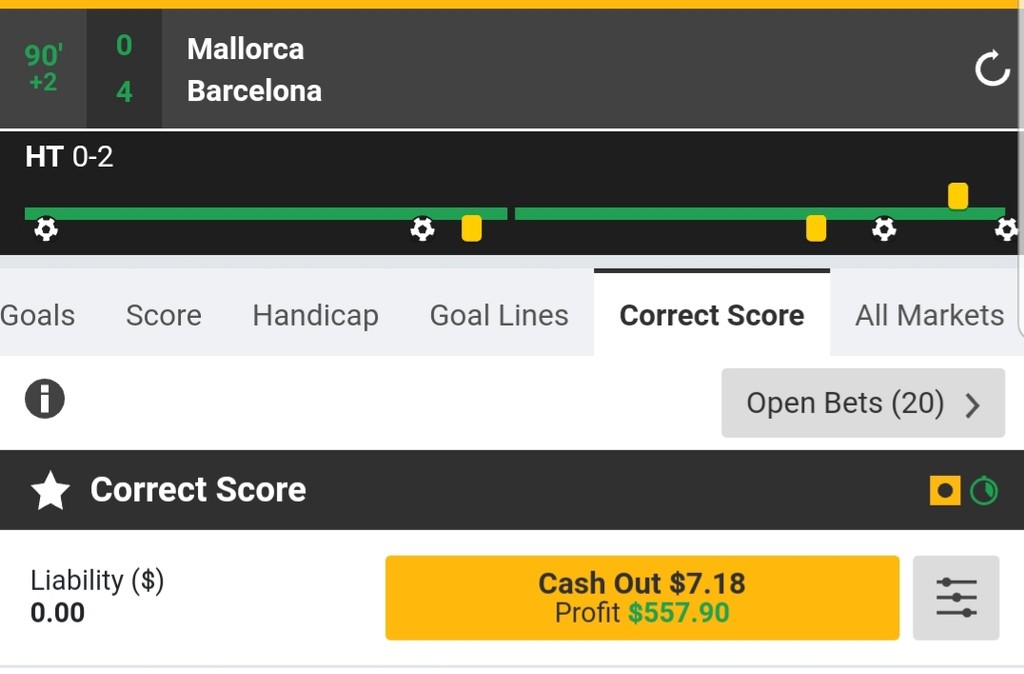This screenshot has width=1024, height=674.
Task: Refresh the live match scoreboard
Action: click(x=992, y=69)
